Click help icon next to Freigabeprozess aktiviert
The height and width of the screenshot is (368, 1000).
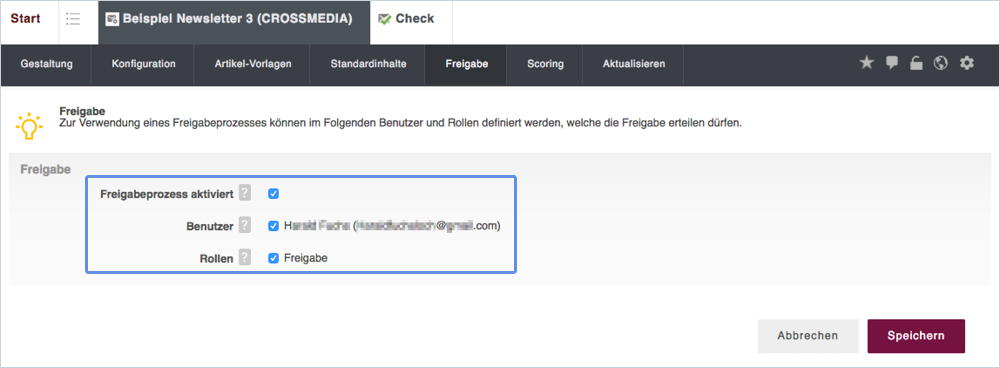tap(245, 194)
